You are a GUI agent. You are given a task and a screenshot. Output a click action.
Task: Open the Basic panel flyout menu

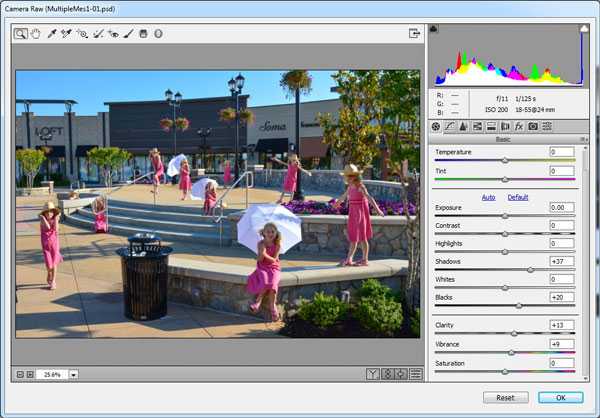coord(584,139)
